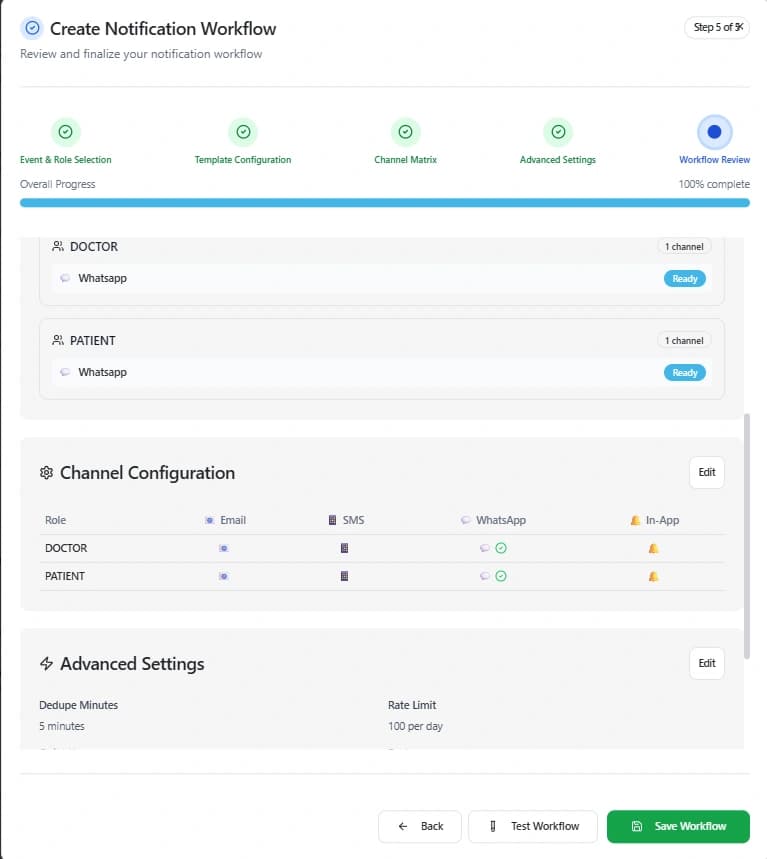Click the 100 per day rate limit value
Screen dimensions: 767x859
[x=415, y=726]
